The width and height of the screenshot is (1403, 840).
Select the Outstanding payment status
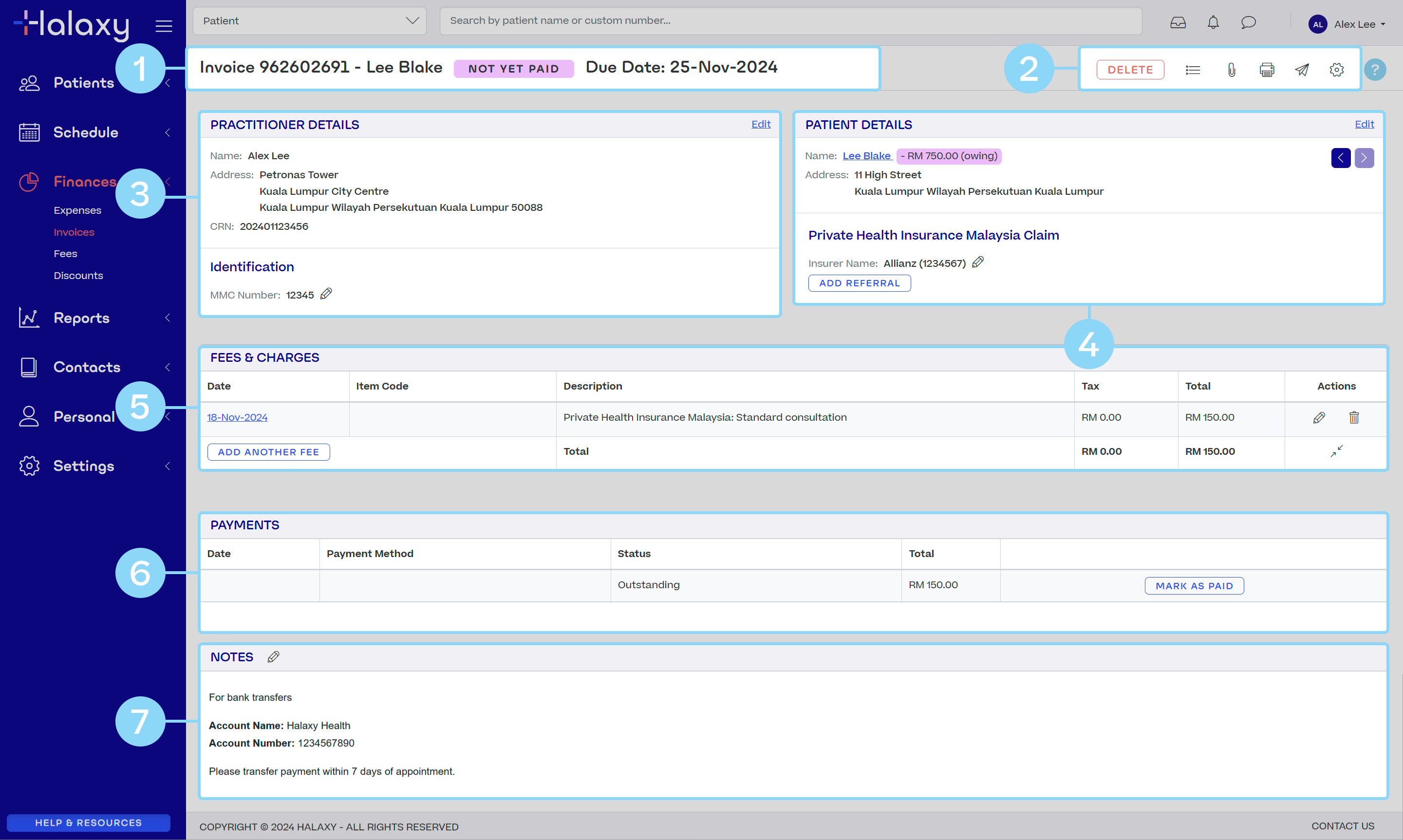tap(649, 585)
